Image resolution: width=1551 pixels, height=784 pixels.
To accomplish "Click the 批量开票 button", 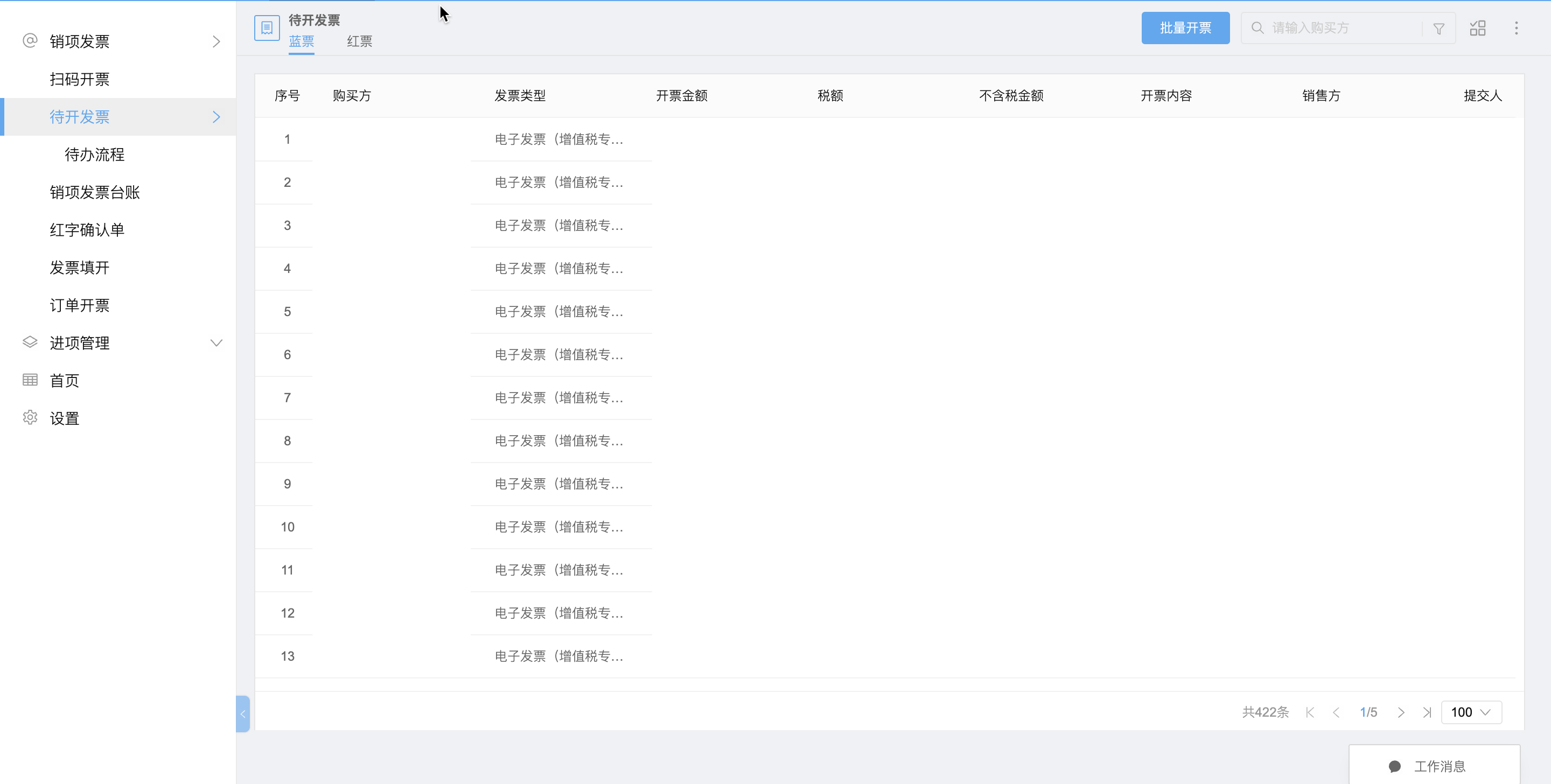I will [1185, 27].
